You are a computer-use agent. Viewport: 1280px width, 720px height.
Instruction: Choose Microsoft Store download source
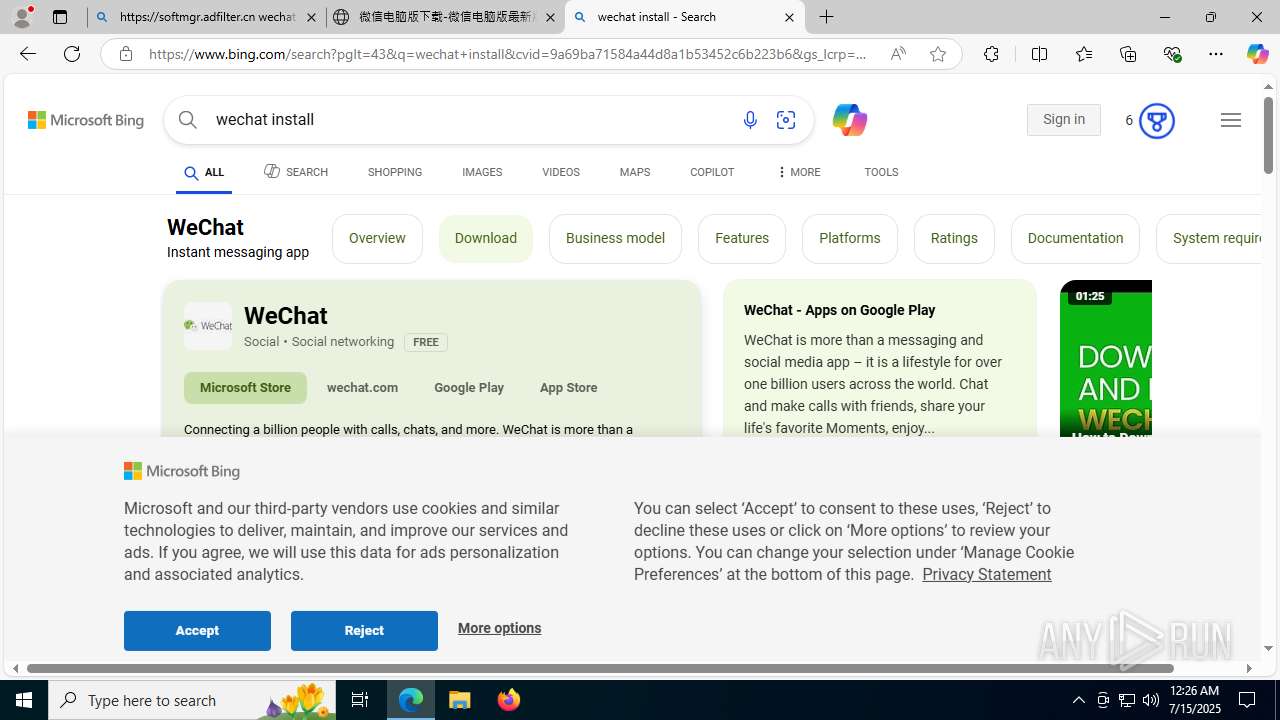(245, 388)
